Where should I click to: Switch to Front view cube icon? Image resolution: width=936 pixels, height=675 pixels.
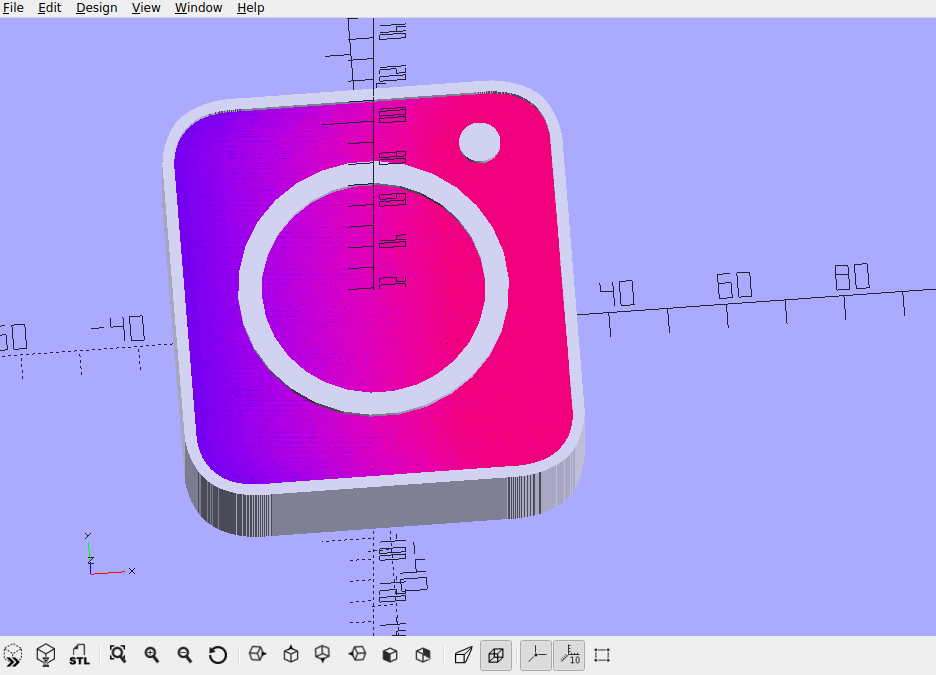390,655
